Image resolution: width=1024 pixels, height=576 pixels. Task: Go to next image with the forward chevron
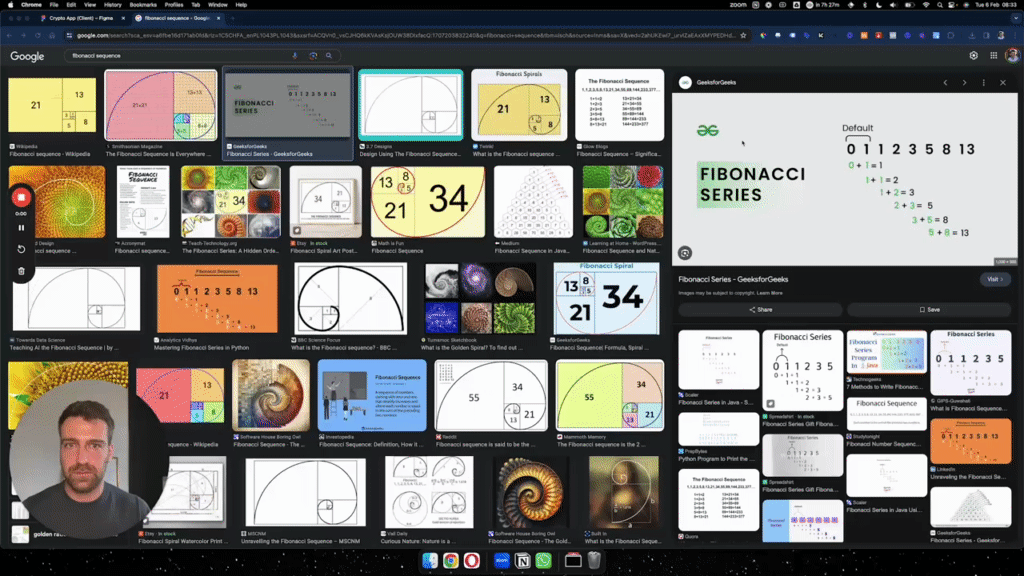click(964, 83)
